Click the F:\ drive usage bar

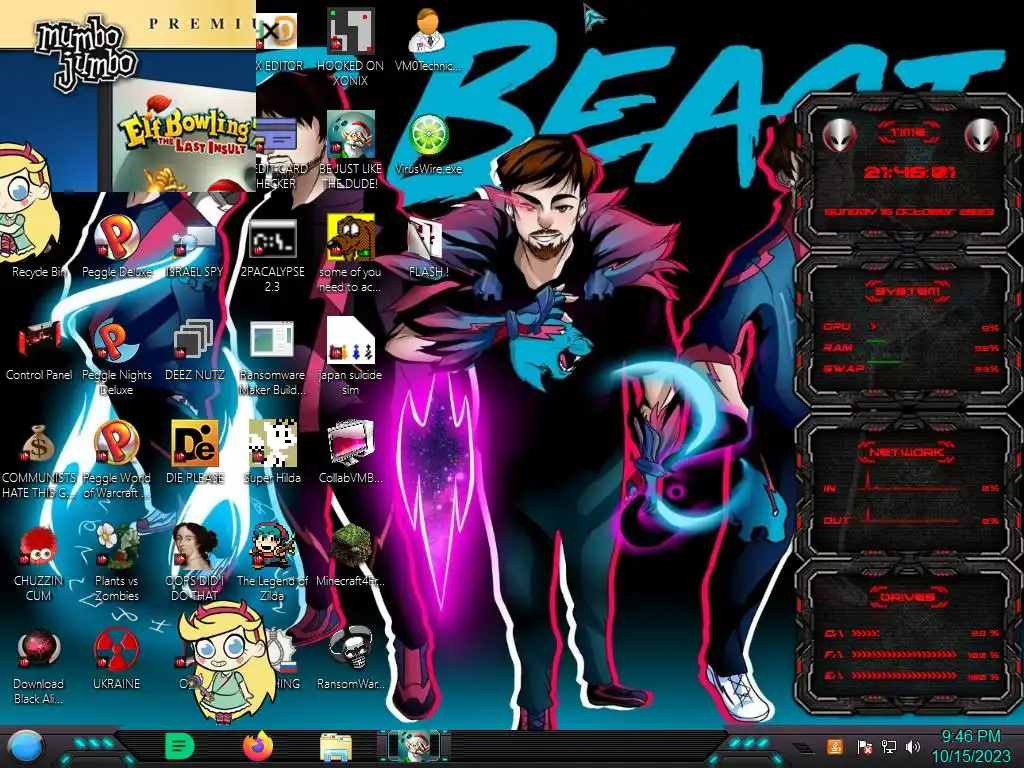click(x=912, y=654)
